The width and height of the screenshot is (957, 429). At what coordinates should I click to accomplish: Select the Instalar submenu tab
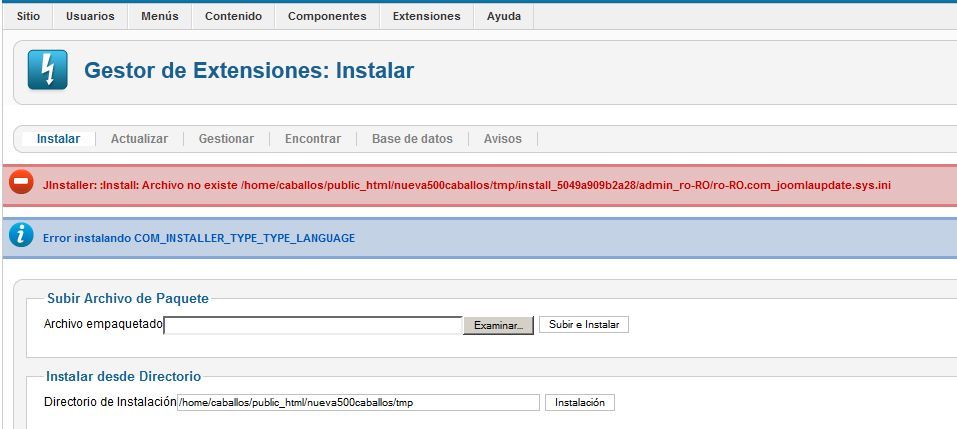[x=58, y=139]
